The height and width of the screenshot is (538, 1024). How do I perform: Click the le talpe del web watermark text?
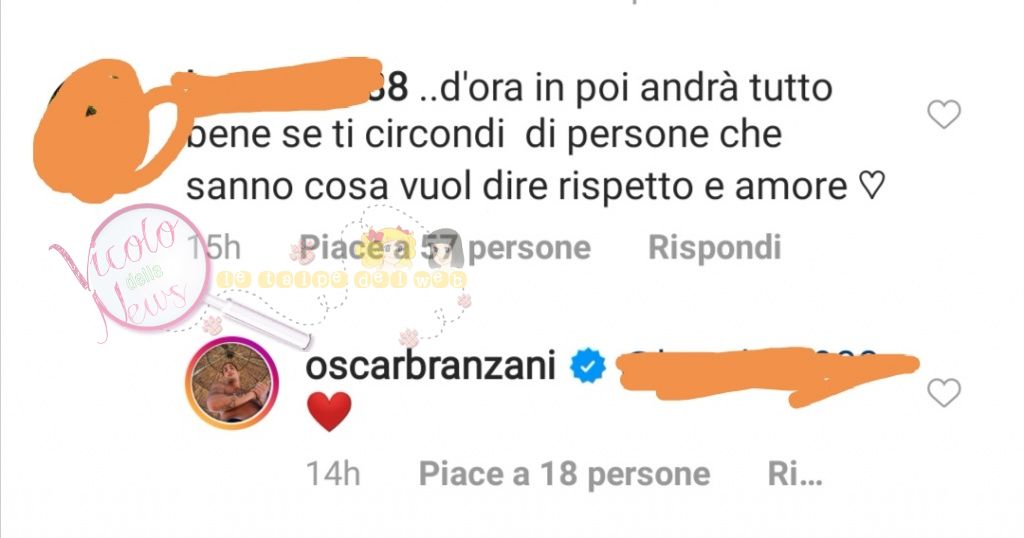coord(342,280)
